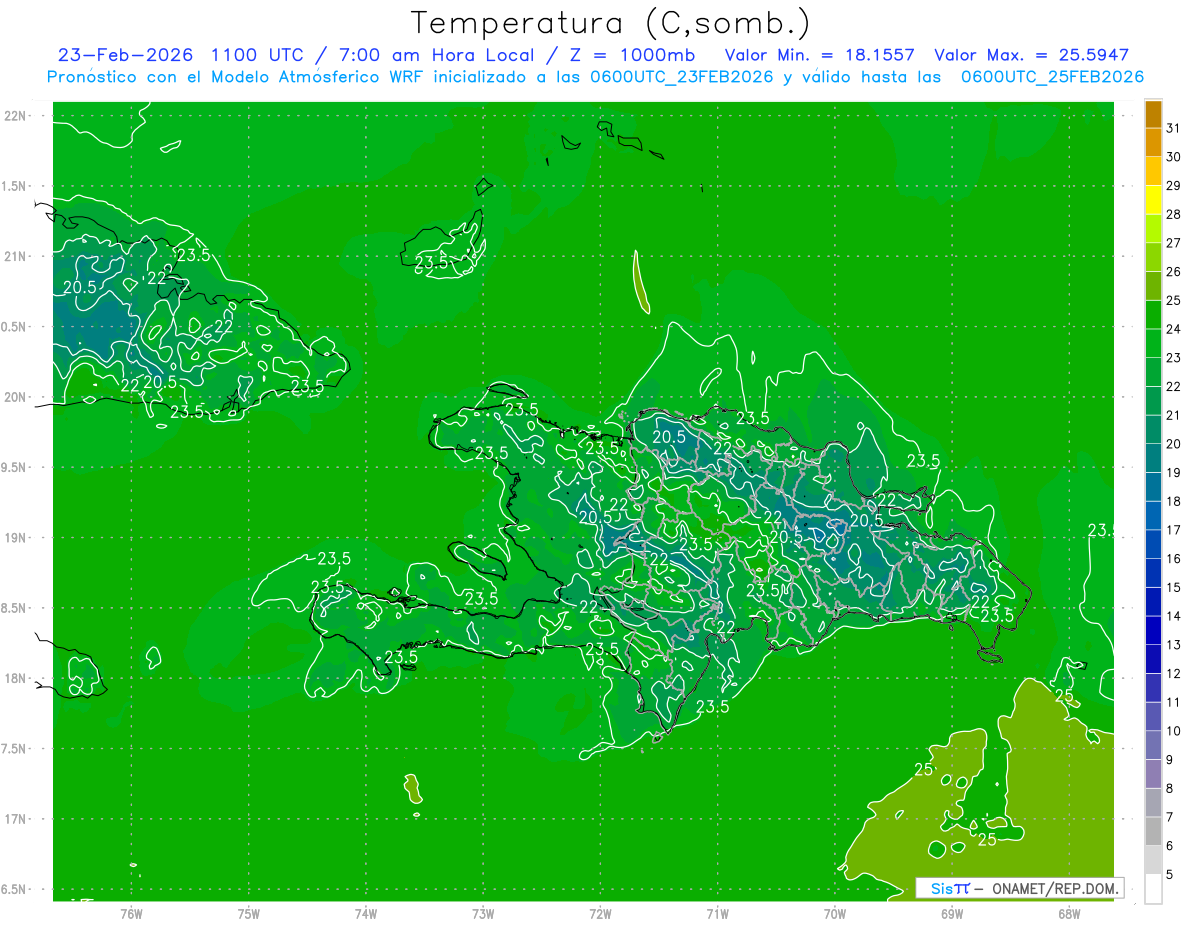Click the 19N latitude axis label

(16, 537)
